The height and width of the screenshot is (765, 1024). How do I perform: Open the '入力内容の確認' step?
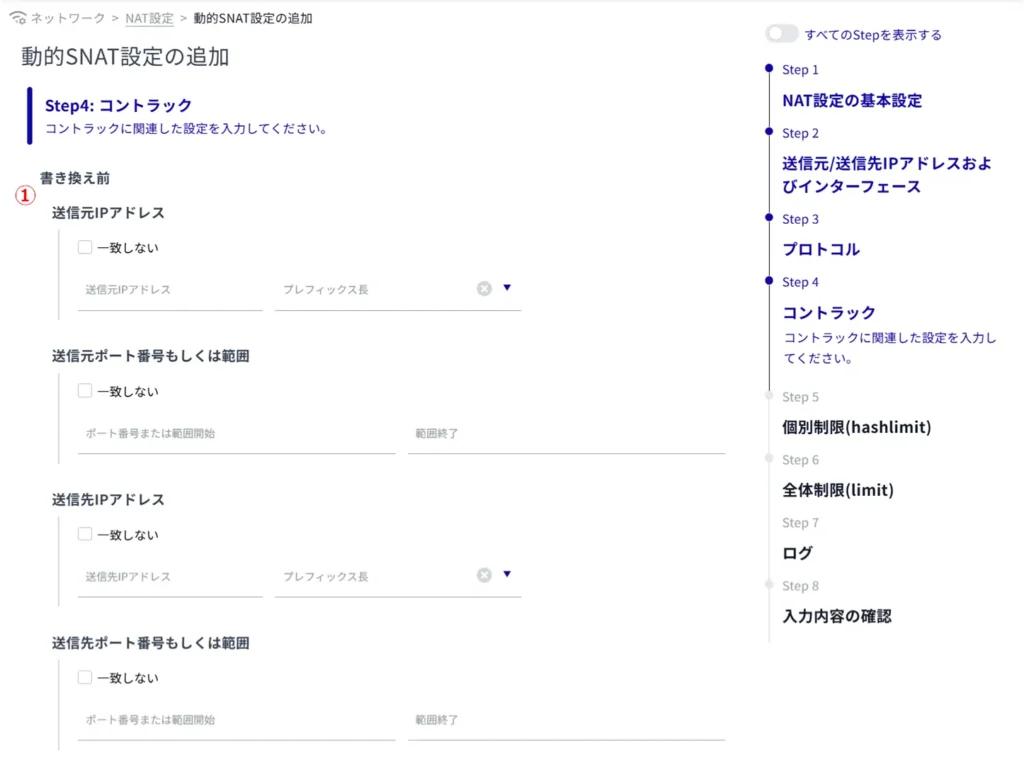[x=836, y=616]
